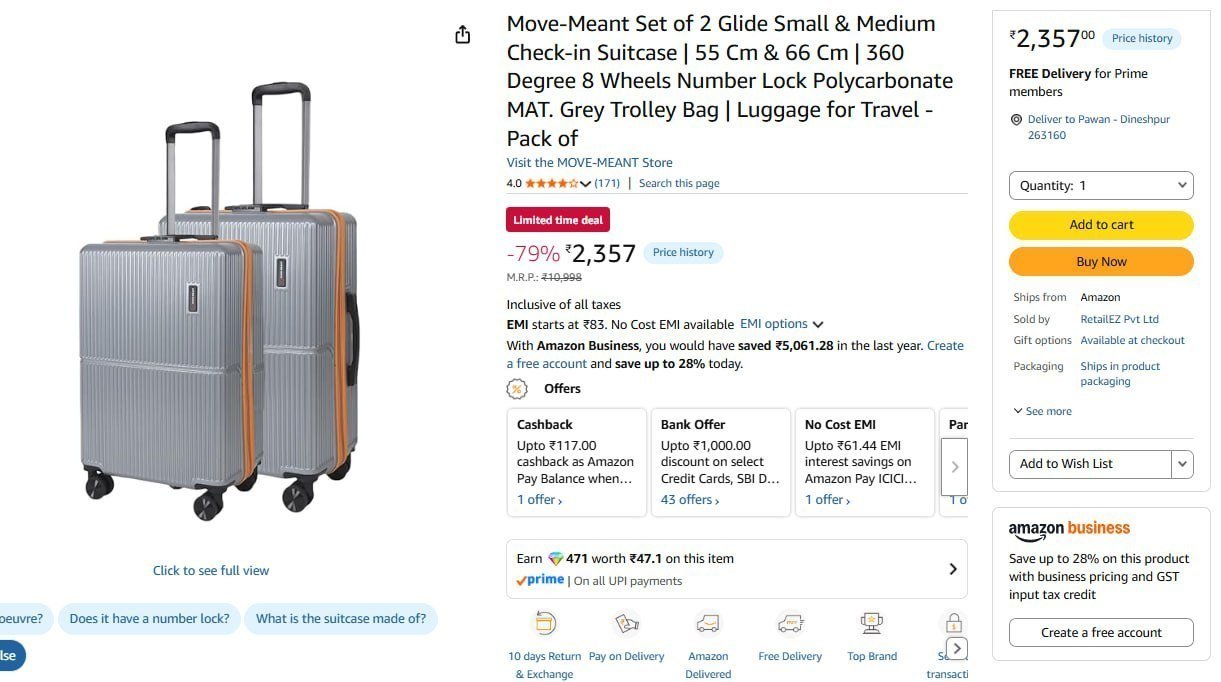Screen dimensions: 1221x682
Task: Click the Top Brand trophy icon
Action: coord(871,624)
